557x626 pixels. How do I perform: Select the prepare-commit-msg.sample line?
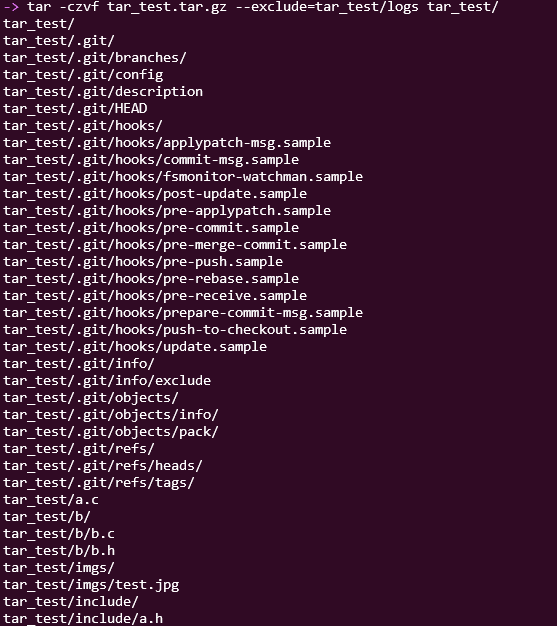point(183,313)
